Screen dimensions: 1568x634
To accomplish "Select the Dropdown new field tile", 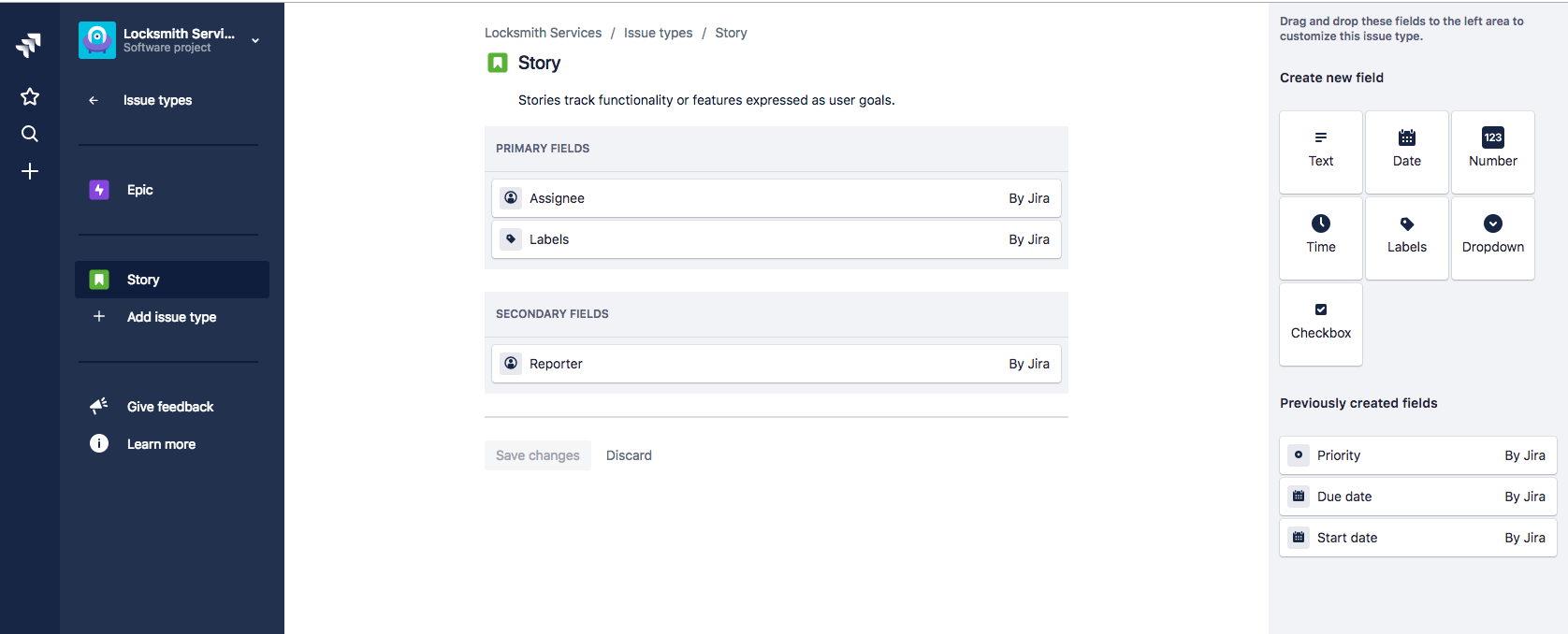I will [x=1493, y=238].
